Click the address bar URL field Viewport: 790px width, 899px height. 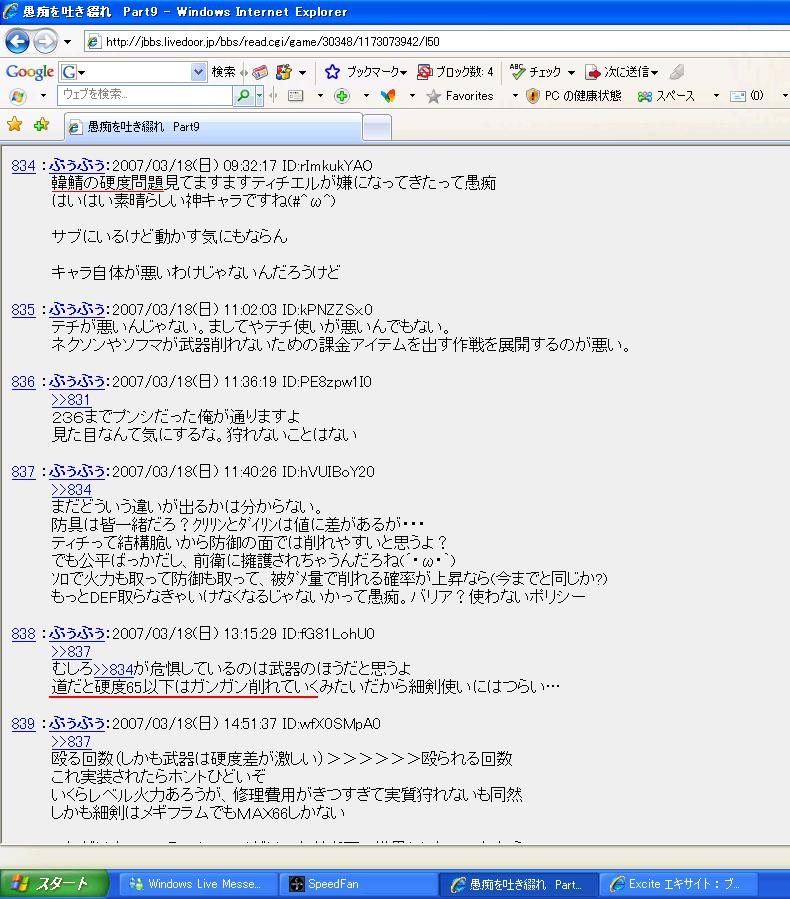pos(436,41)
